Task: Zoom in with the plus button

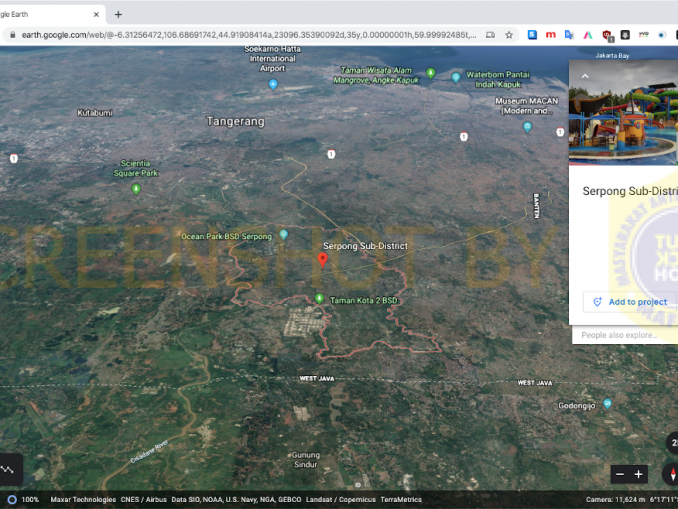Action: pyautogui.click(x=639, y=474)
